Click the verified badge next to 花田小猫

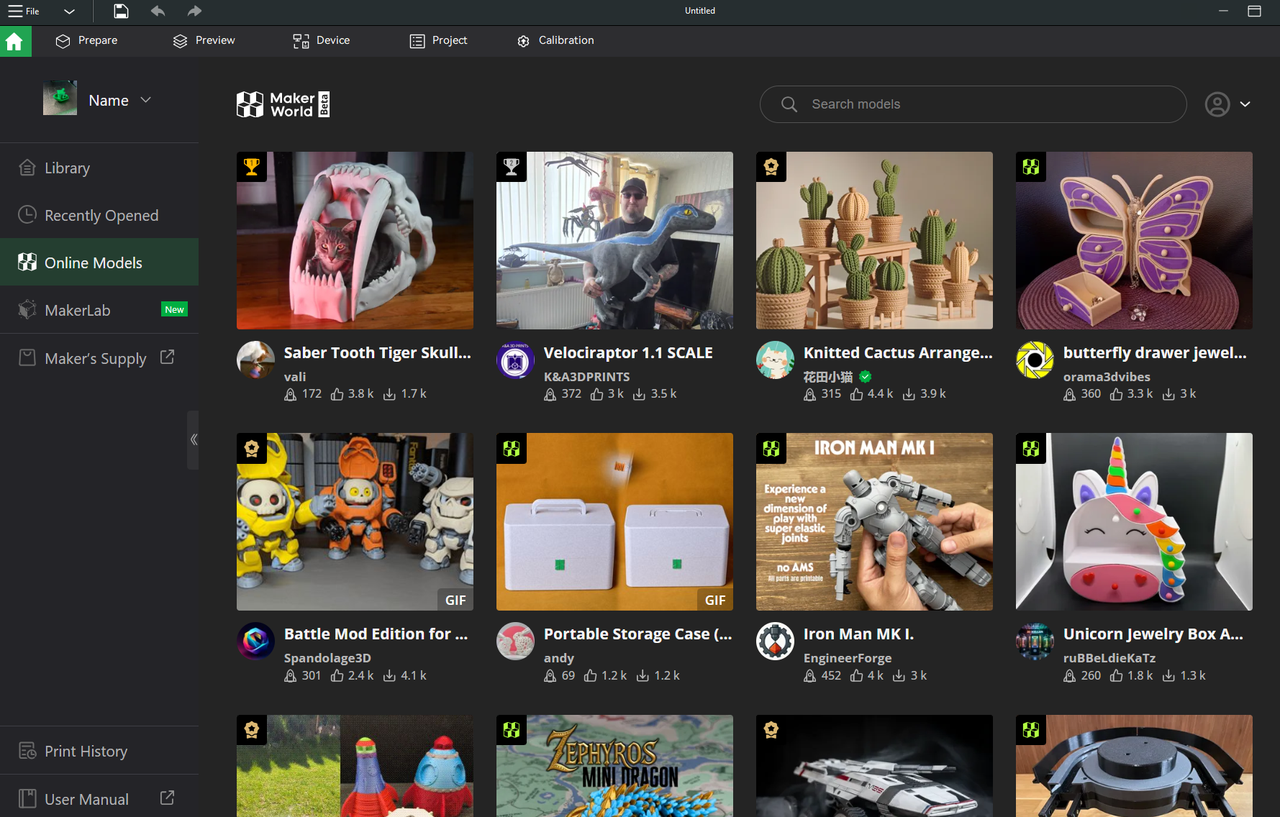tap(865, 377)
